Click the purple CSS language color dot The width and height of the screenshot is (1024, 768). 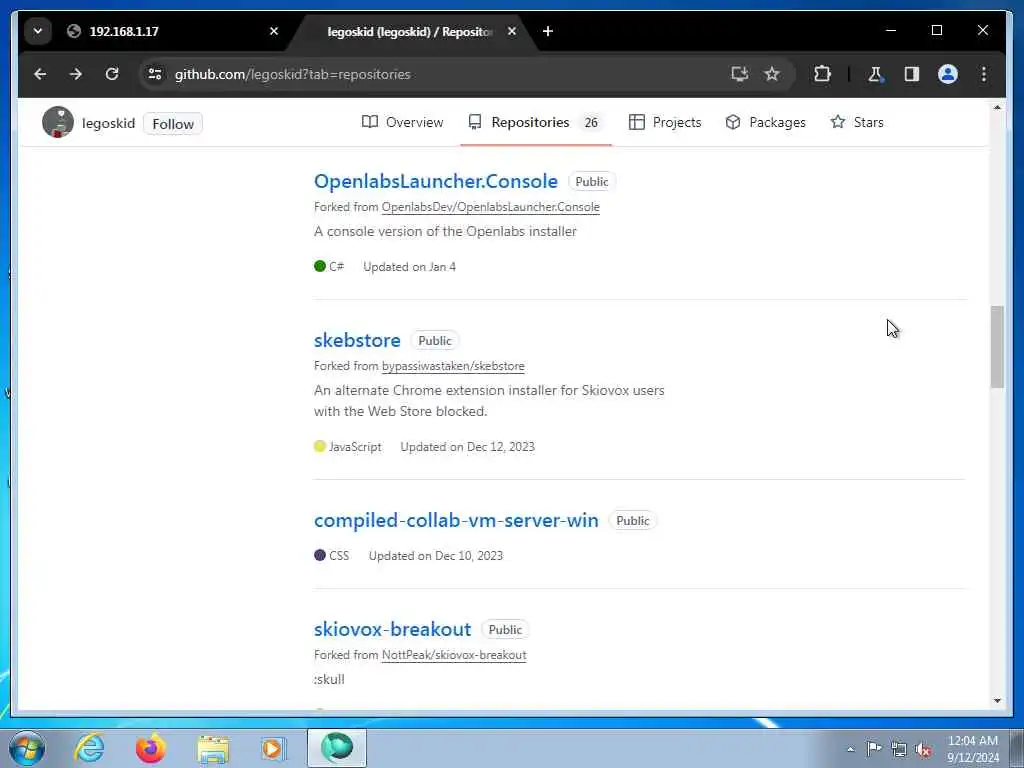[320, 555]
